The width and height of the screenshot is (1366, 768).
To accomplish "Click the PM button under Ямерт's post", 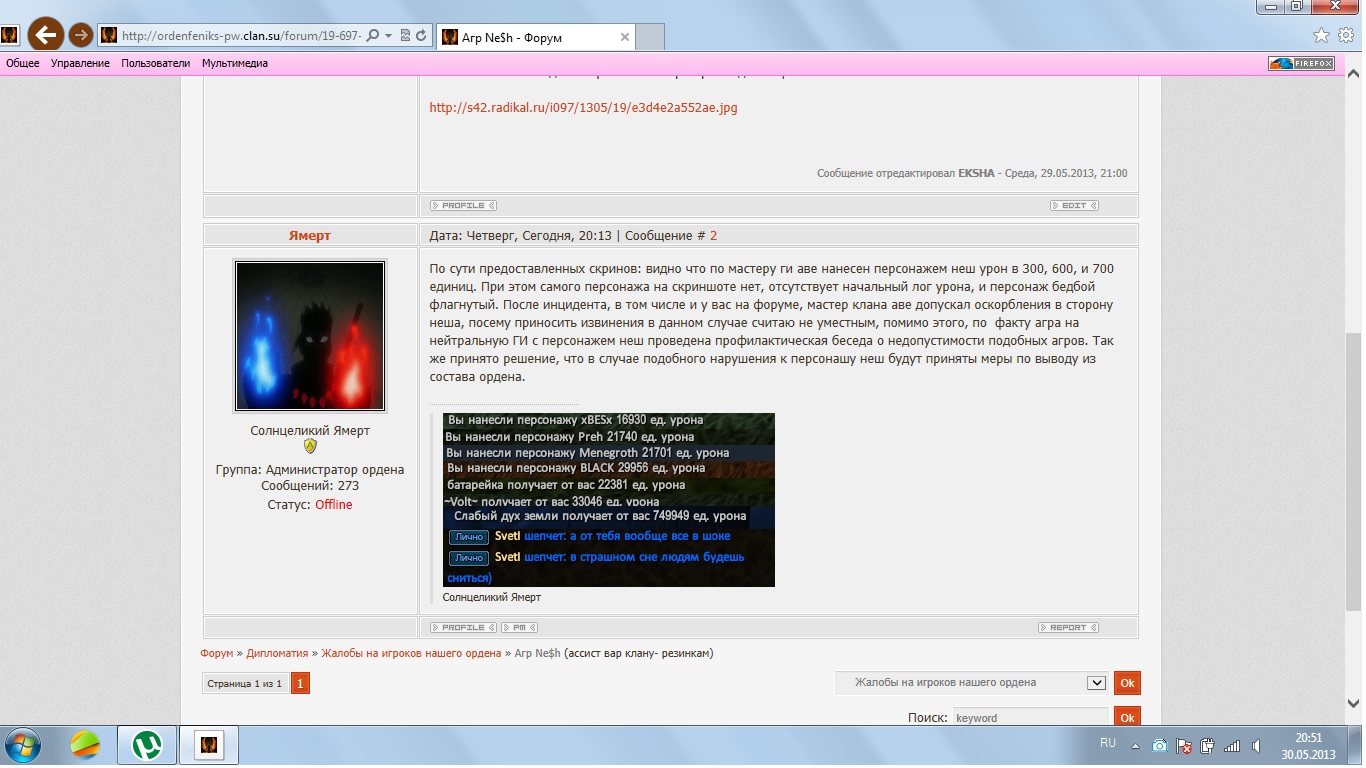I will click(x=519, y=628).
